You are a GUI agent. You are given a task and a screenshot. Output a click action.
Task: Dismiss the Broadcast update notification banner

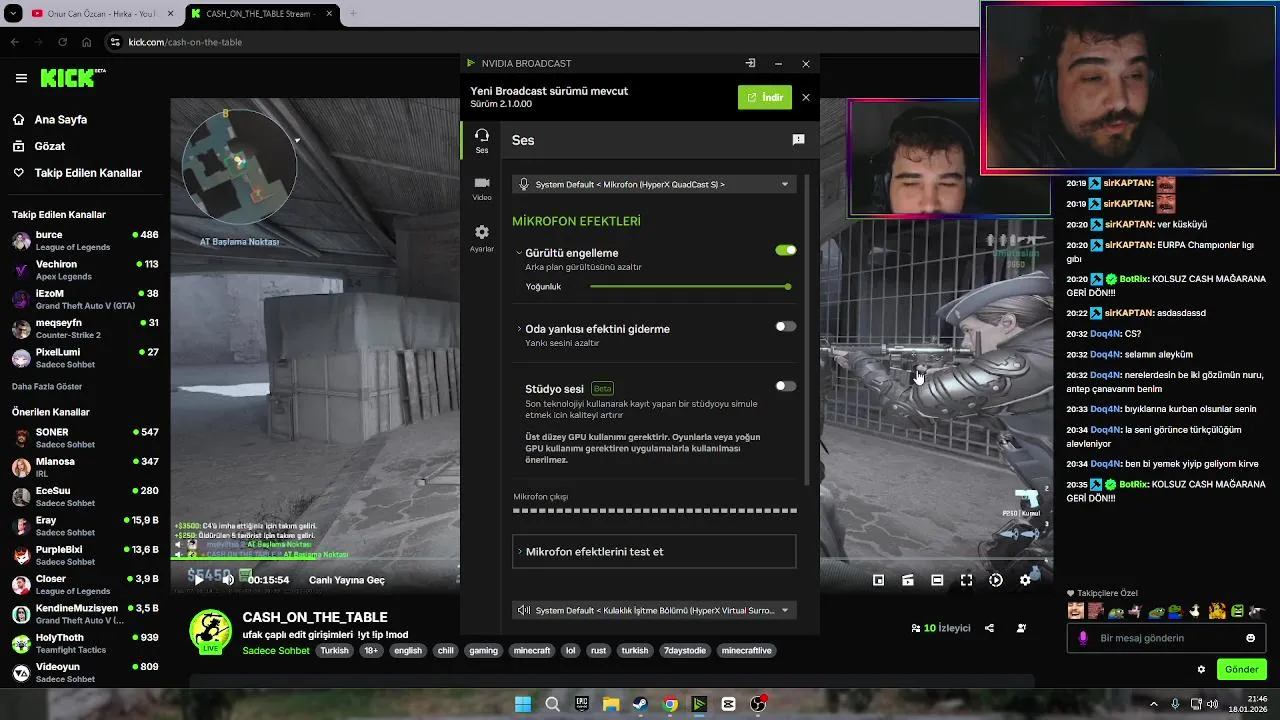[x=806, y=97]
